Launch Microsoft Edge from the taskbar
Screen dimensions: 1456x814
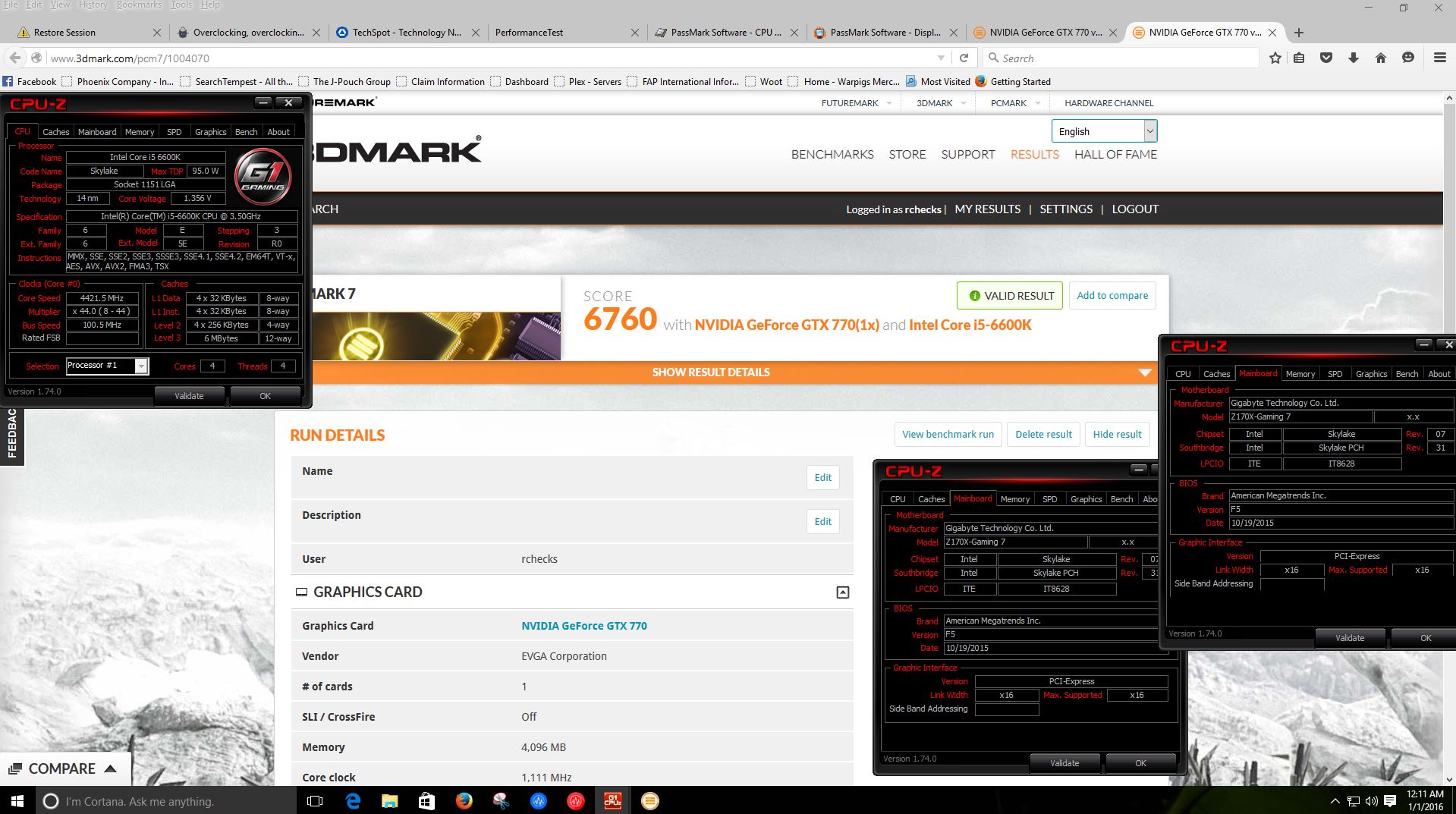353,801
